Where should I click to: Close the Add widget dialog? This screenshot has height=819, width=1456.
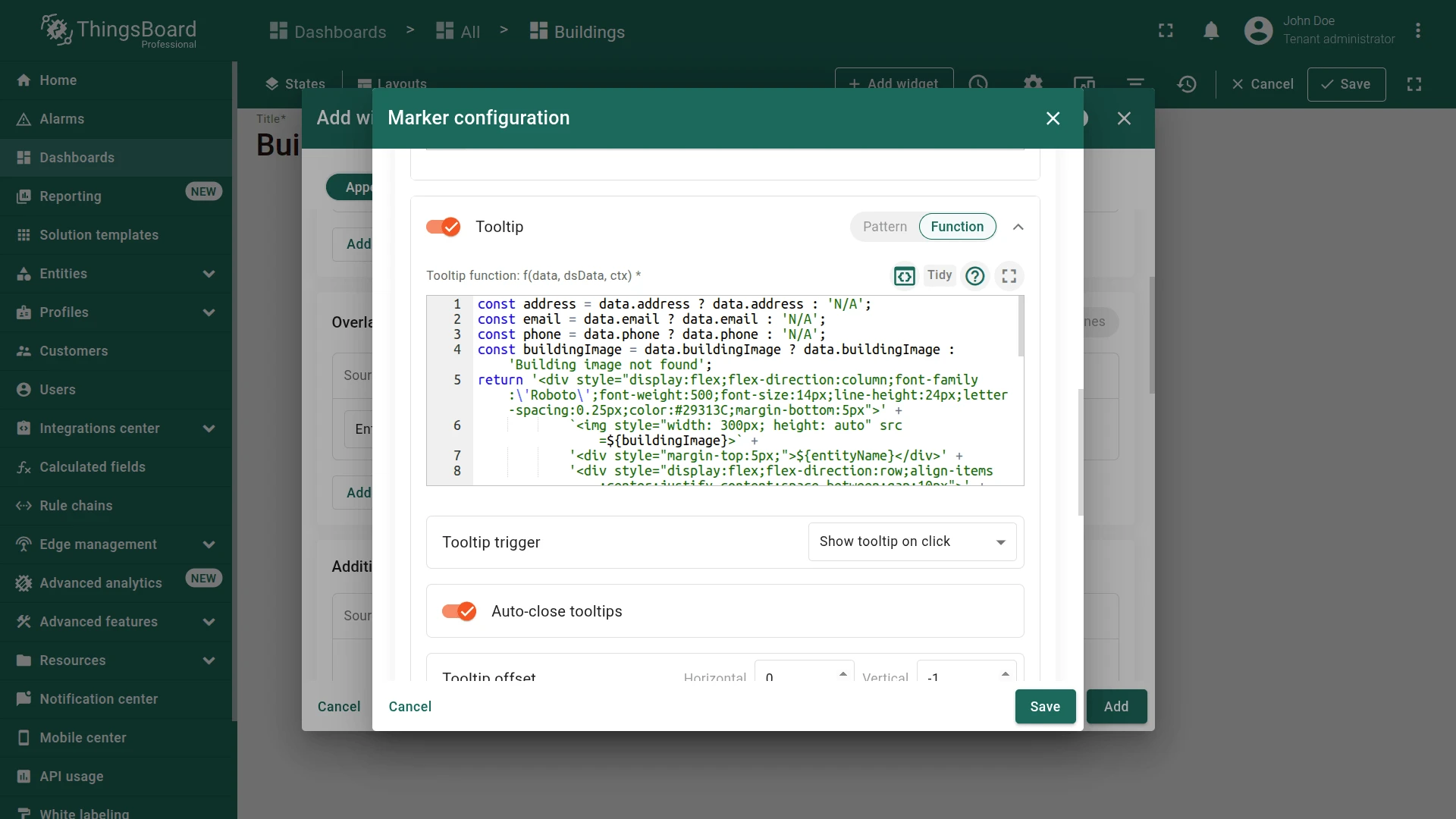click(1124, 118)
